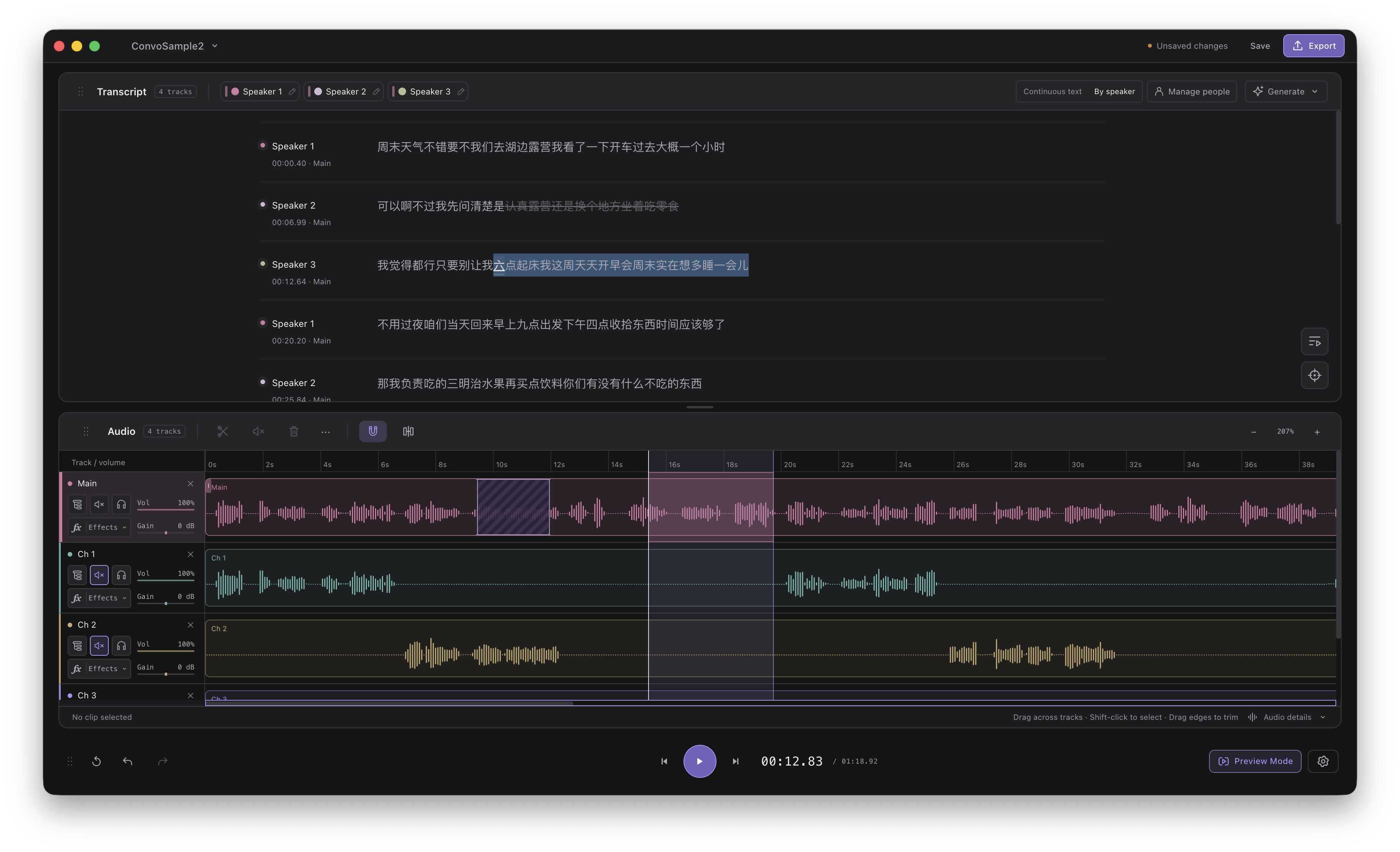Open settings gear beside Preview Mode
This screenshot has height=852, width=1400.
point(1323,761)
